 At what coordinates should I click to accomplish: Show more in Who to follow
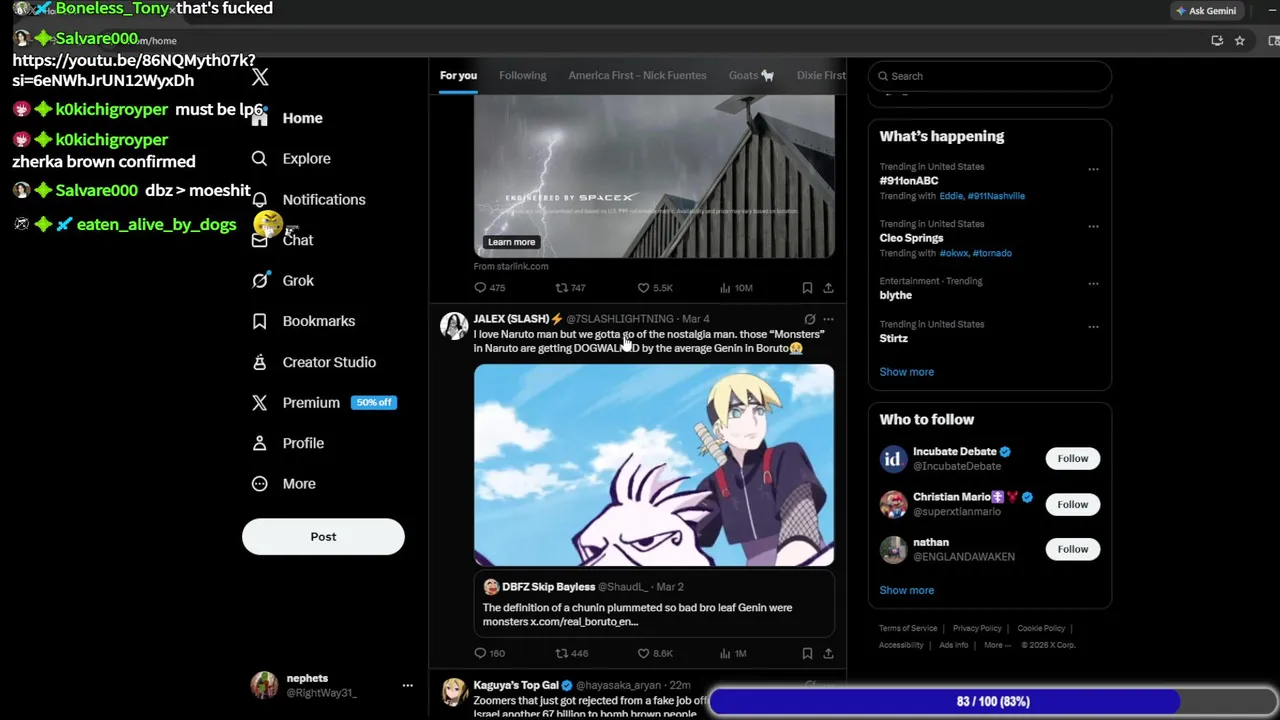pos(906,590)
